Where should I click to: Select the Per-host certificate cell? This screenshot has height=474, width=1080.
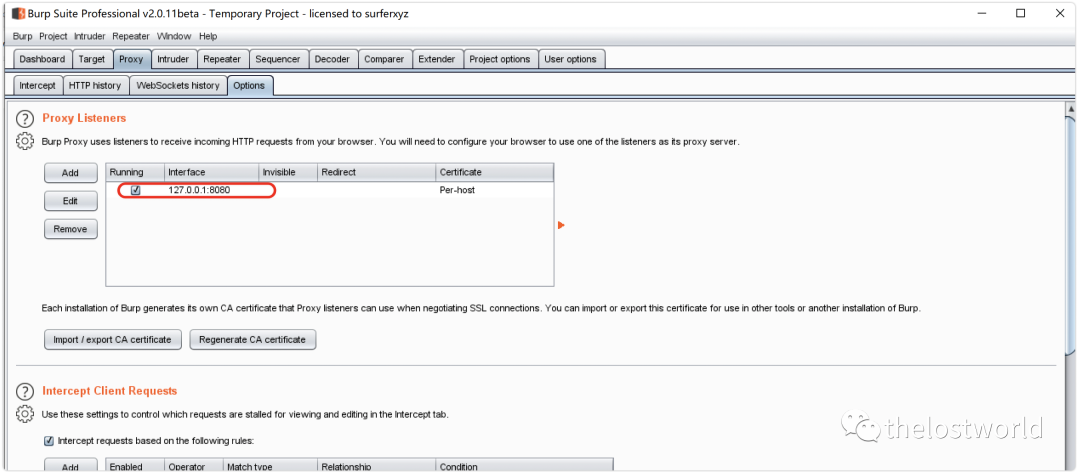point(495,190)
